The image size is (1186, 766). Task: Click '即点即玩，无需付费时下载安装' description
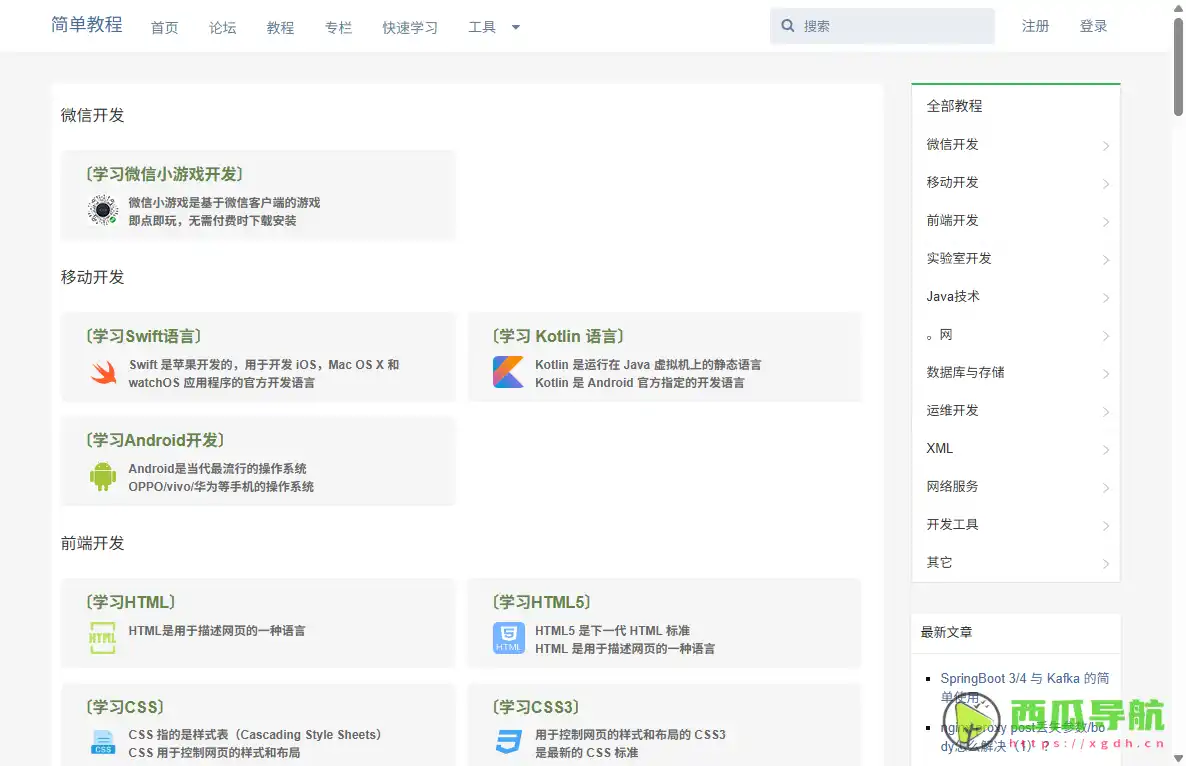[x=212, y=221]
